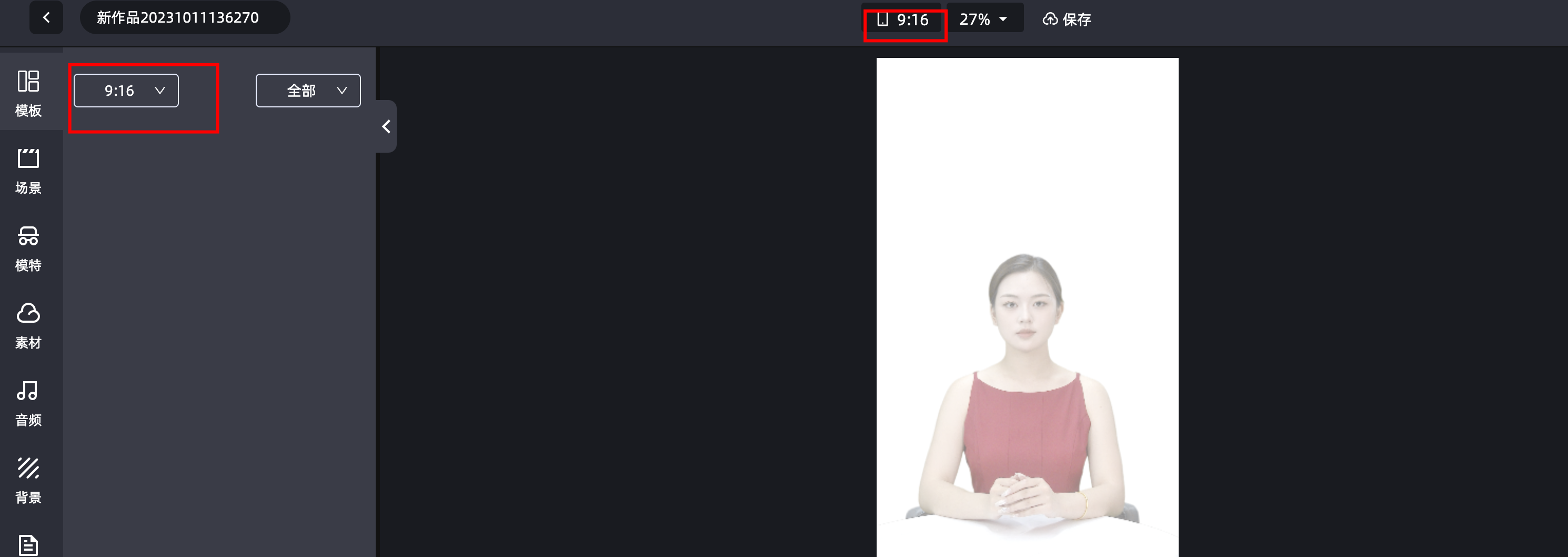Edit the project name 新作品20231011136270
The height and width of the screenshot is (557, 1568).
coord(185,18)
